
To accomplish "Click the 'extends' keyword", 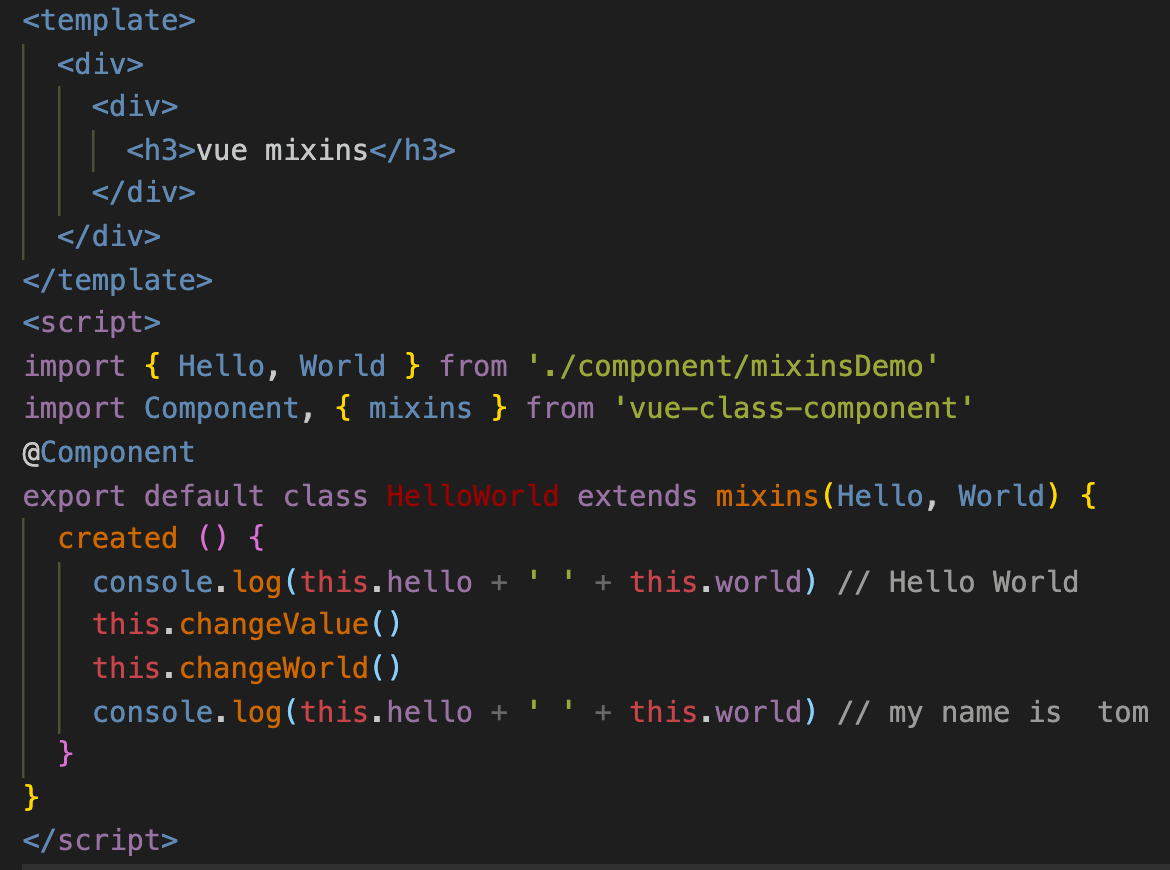I will pos(637,495).
